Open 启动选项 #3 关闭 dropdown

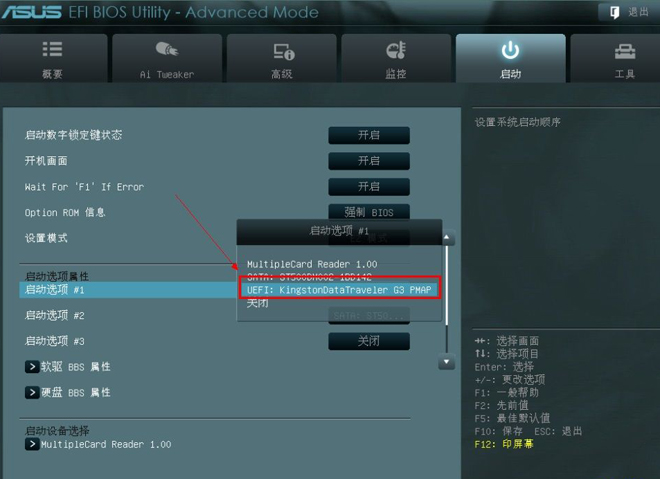click(369, 341)
